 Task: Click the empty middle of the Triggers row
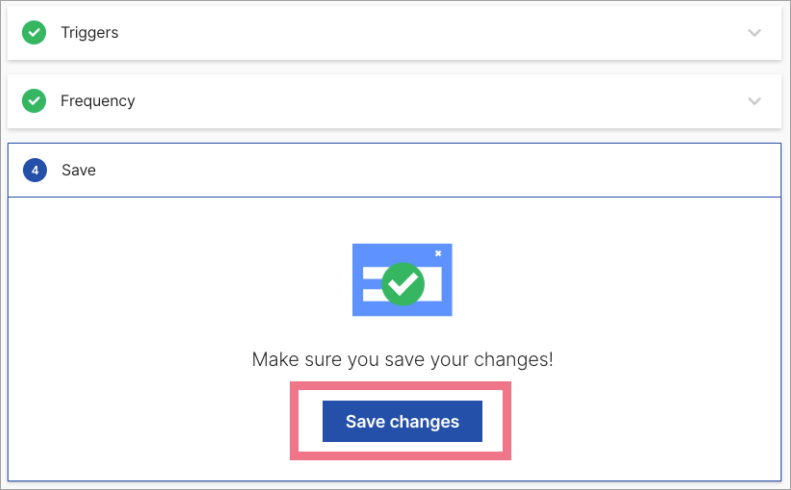pos(400,33)
